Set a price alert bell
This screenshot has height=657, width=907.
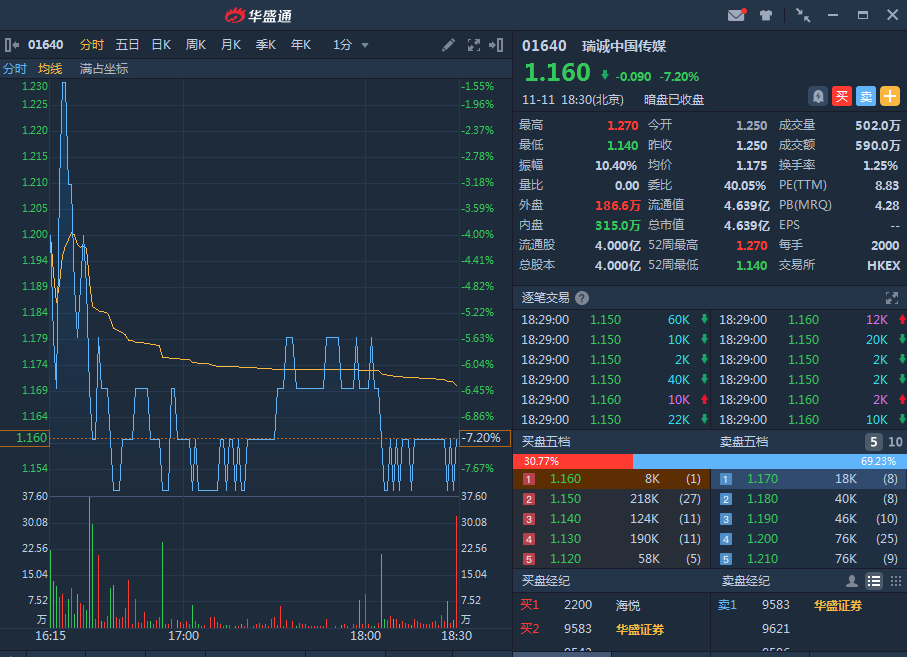point(818,96)
